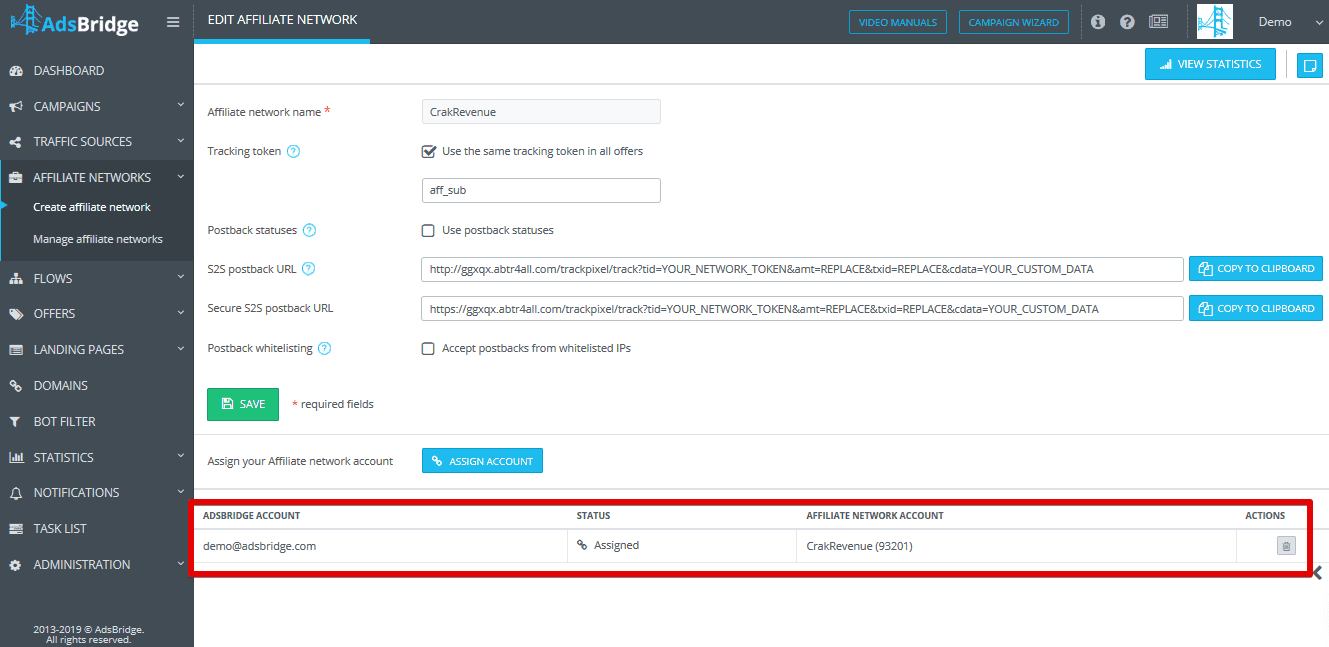The width and height of the screenshot is (1329, 647).
Task: Click the green Save button
Action: 243,404
